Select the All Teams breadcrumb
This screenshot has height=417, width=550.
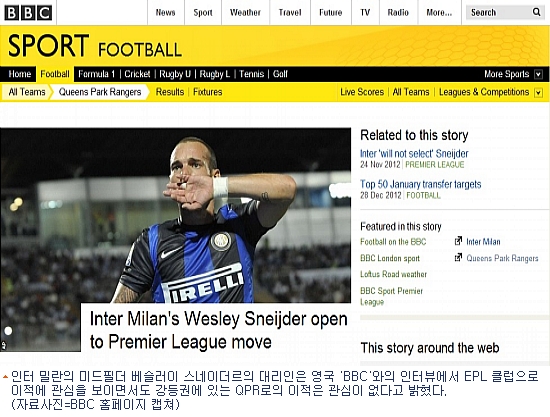pyautogui.click(x=27, y=92)
